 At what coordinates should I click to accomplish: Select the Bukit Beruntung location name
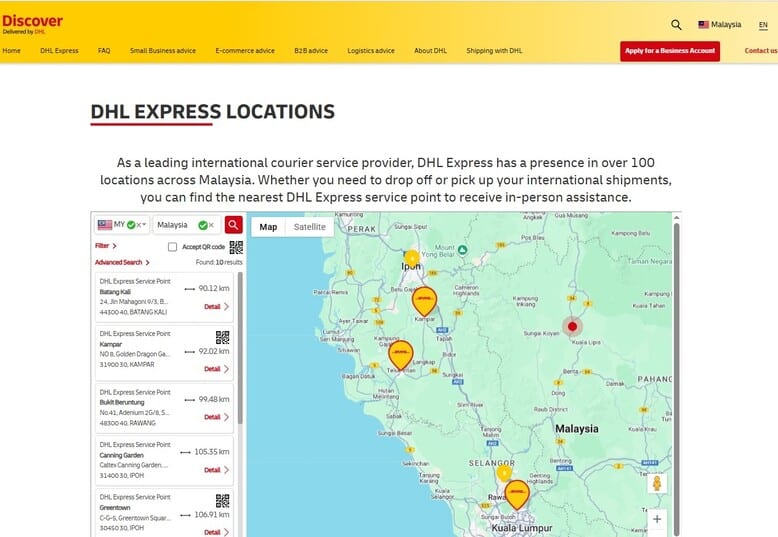click(x=122, y=403)
